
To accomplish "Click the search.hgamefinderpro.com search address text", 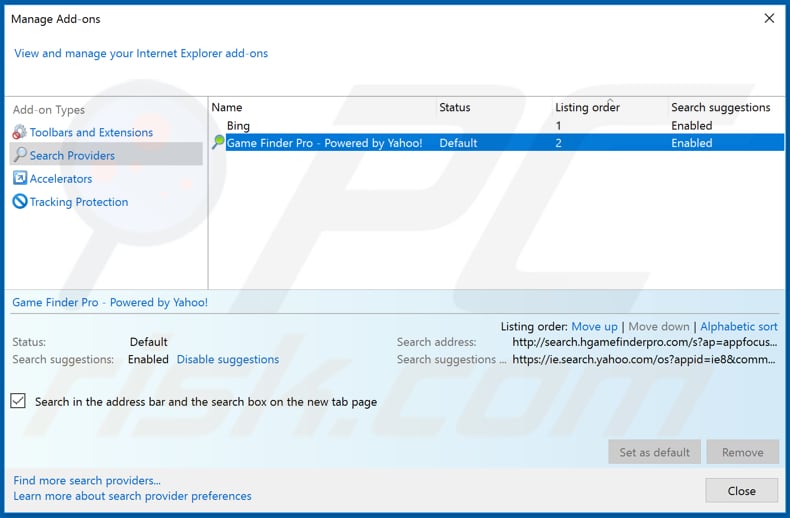I will pos(644,342).
